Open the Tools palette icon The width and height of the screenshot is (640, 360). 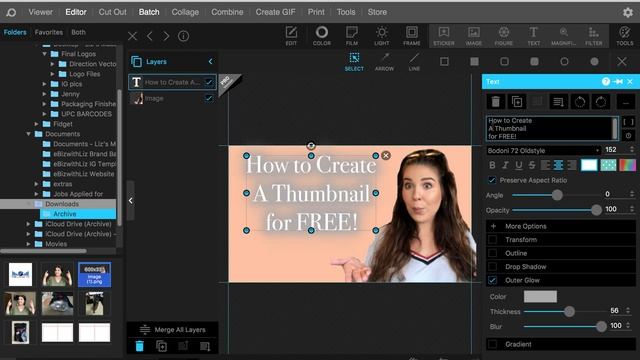(624, 36)
